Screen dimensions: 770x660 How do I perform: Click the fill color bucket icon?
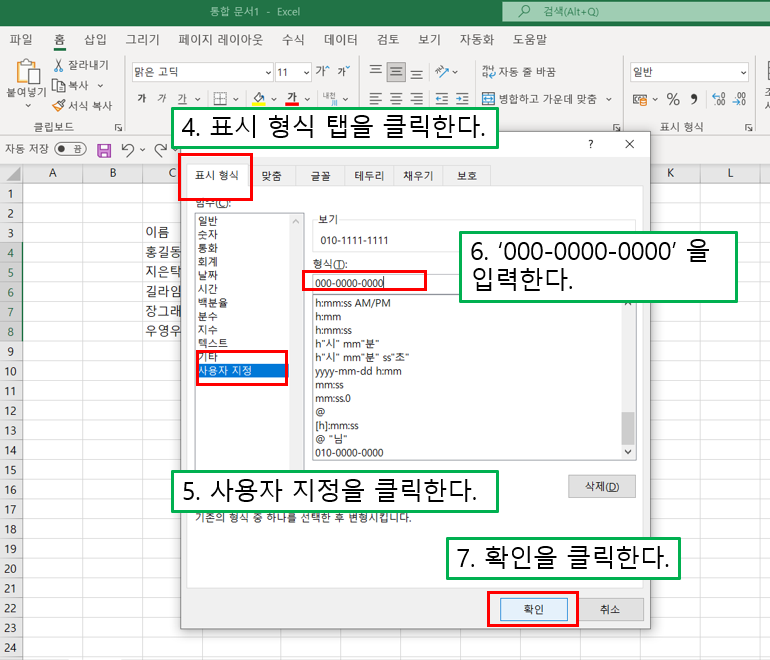[x=259, y=99]
